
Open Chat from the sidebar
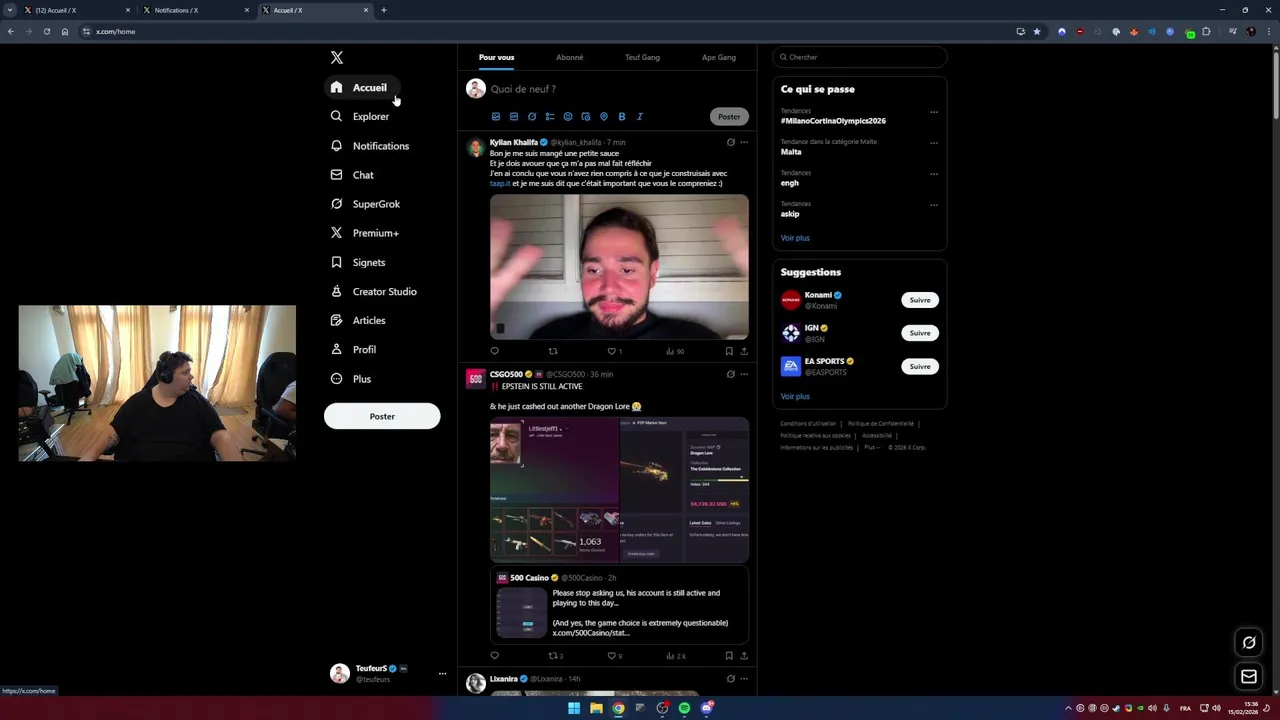click(352, 175)
